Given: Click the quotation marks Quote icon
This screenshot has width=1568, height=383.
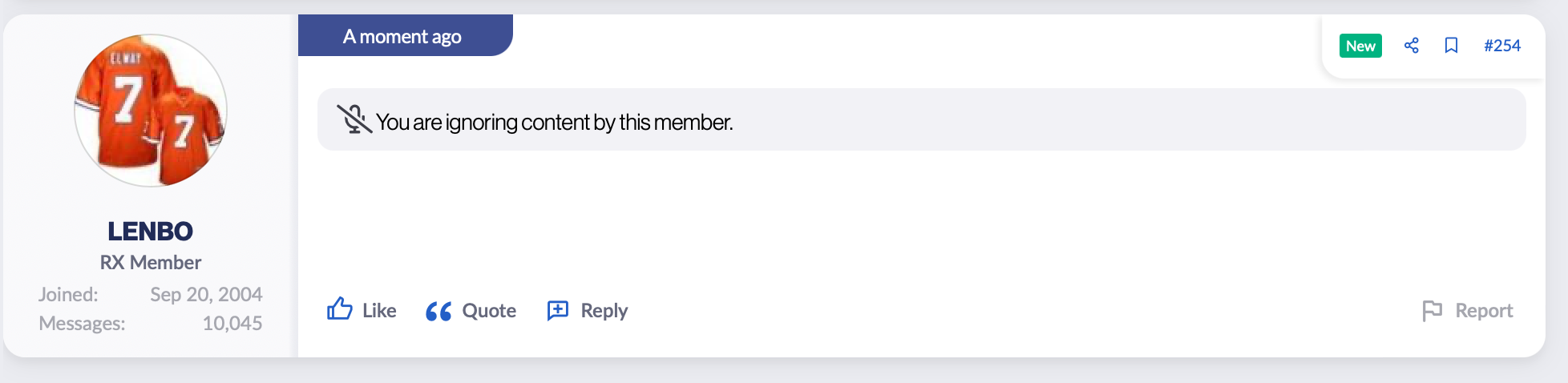Looking at the screenshot, I should pos(438,311).
